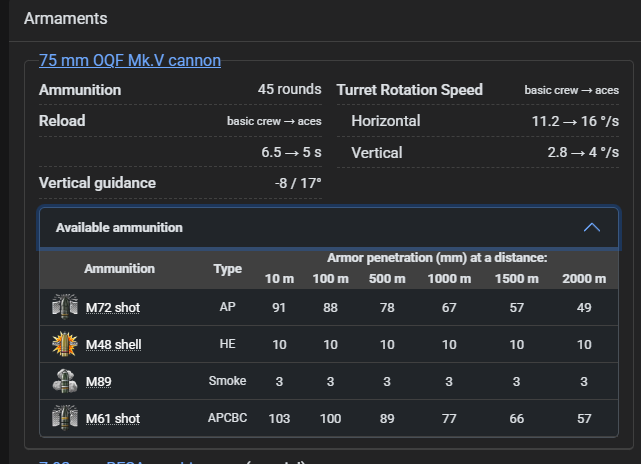This screenshot has height=464, width=641.
Task: Click the Reload stat label
Action: pyautogui.click(x=62, y=121)
